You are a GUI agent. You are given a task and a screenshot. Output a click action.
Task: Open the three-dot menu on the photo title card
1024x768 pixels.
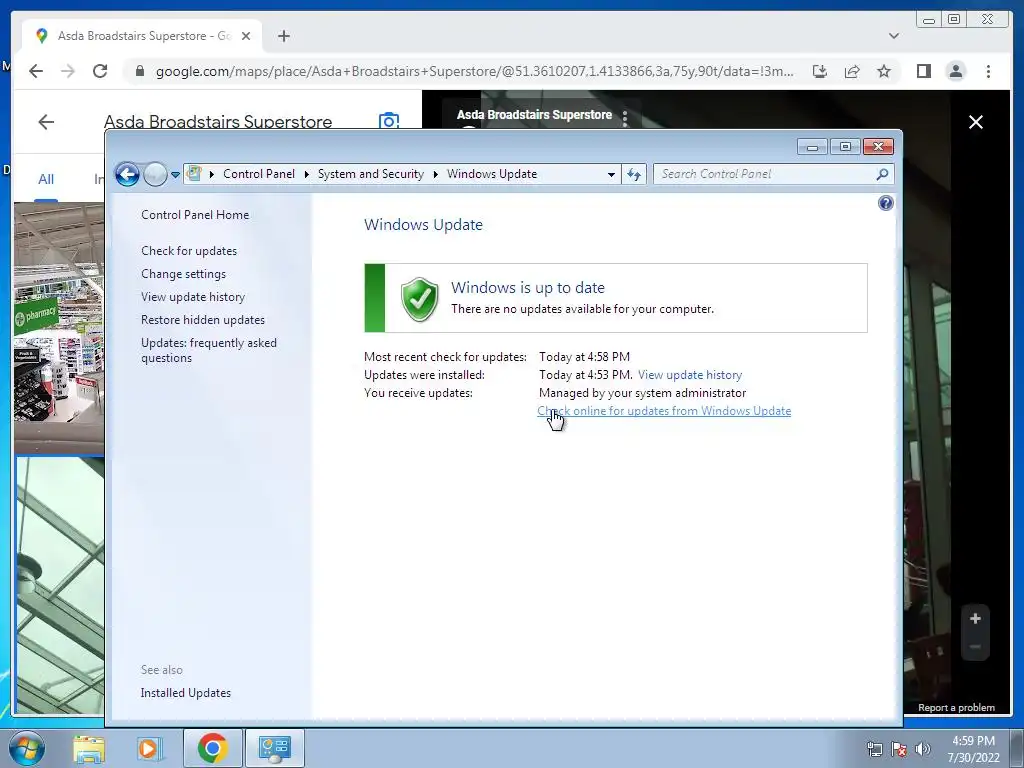[625, 118]
